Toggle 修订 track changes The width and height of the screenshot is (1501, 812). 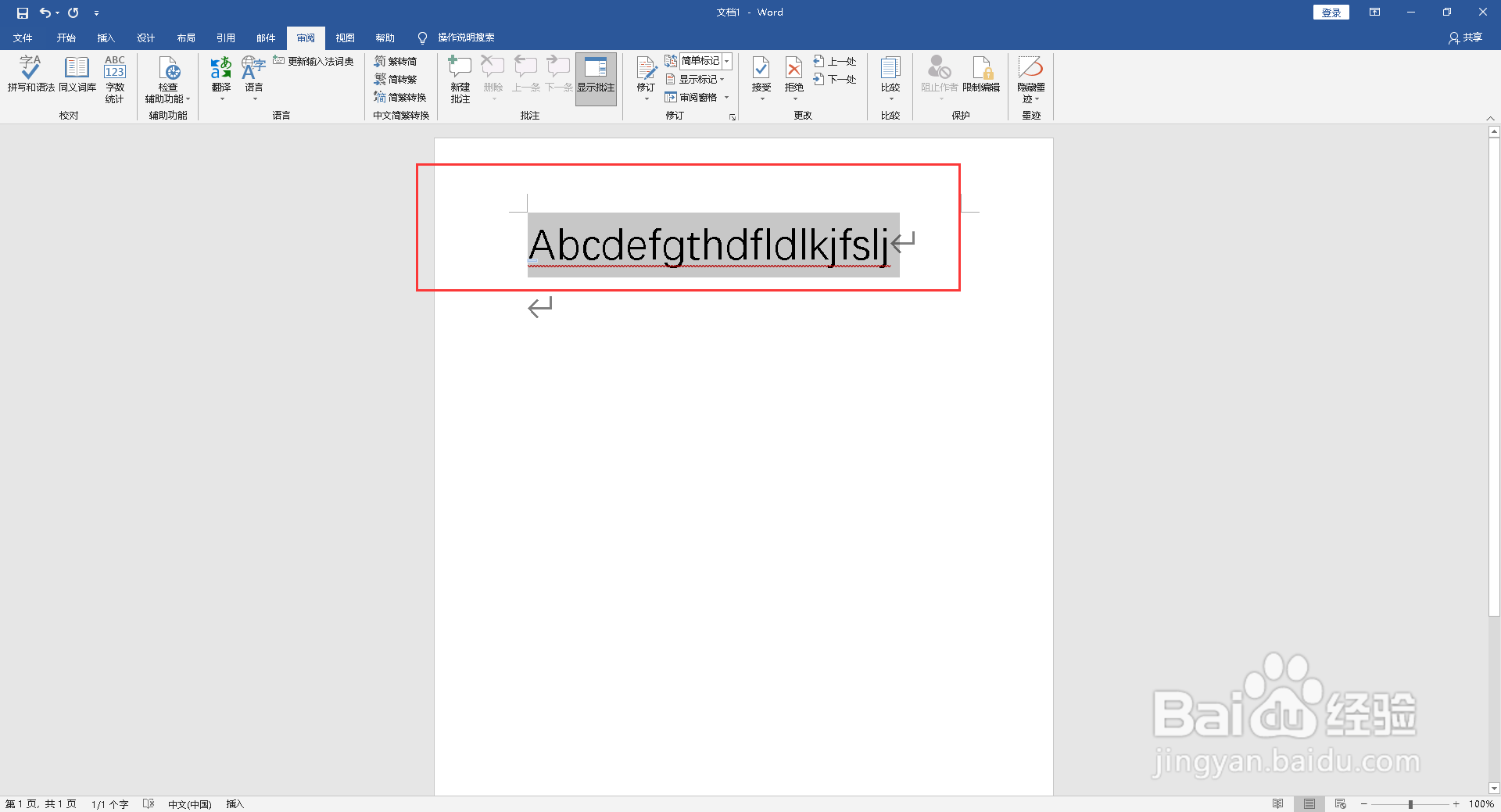click(646, 70)
